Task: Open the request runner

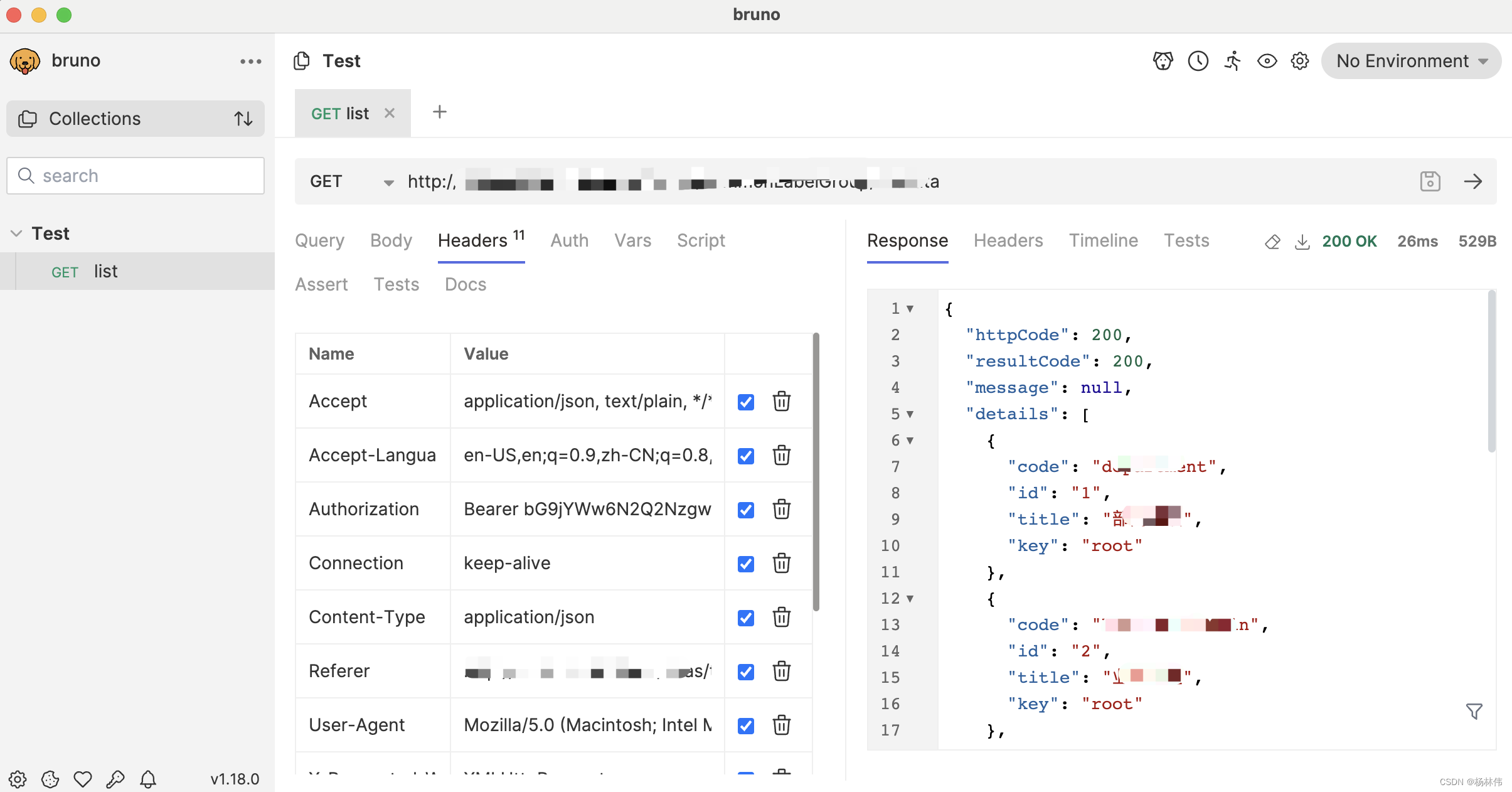Action: (x=1232, y=61)
